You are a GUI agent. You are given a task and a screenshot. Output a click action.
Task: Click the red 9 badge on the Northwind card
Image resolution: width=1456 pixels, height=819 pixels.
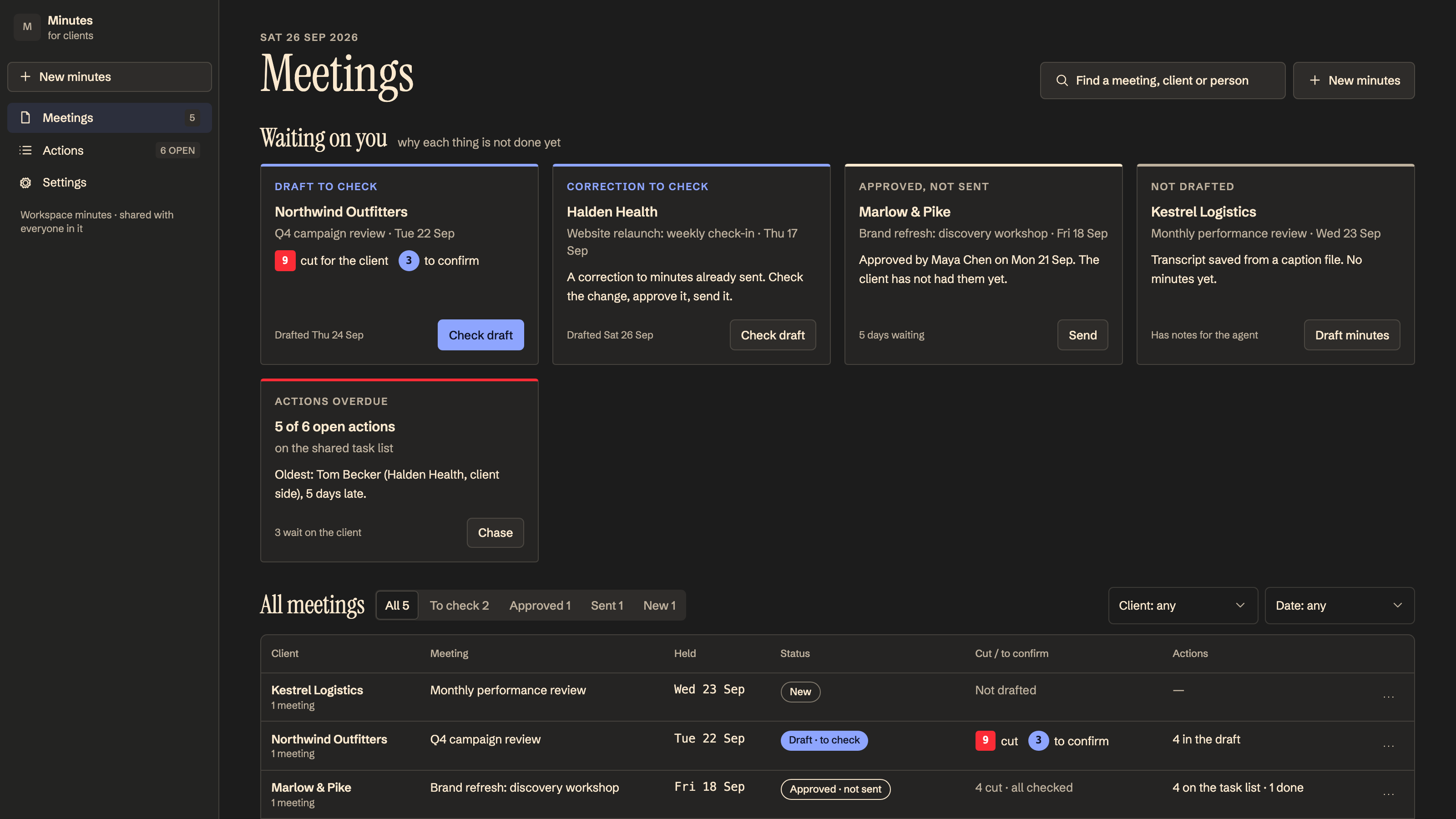coord(285,261)
